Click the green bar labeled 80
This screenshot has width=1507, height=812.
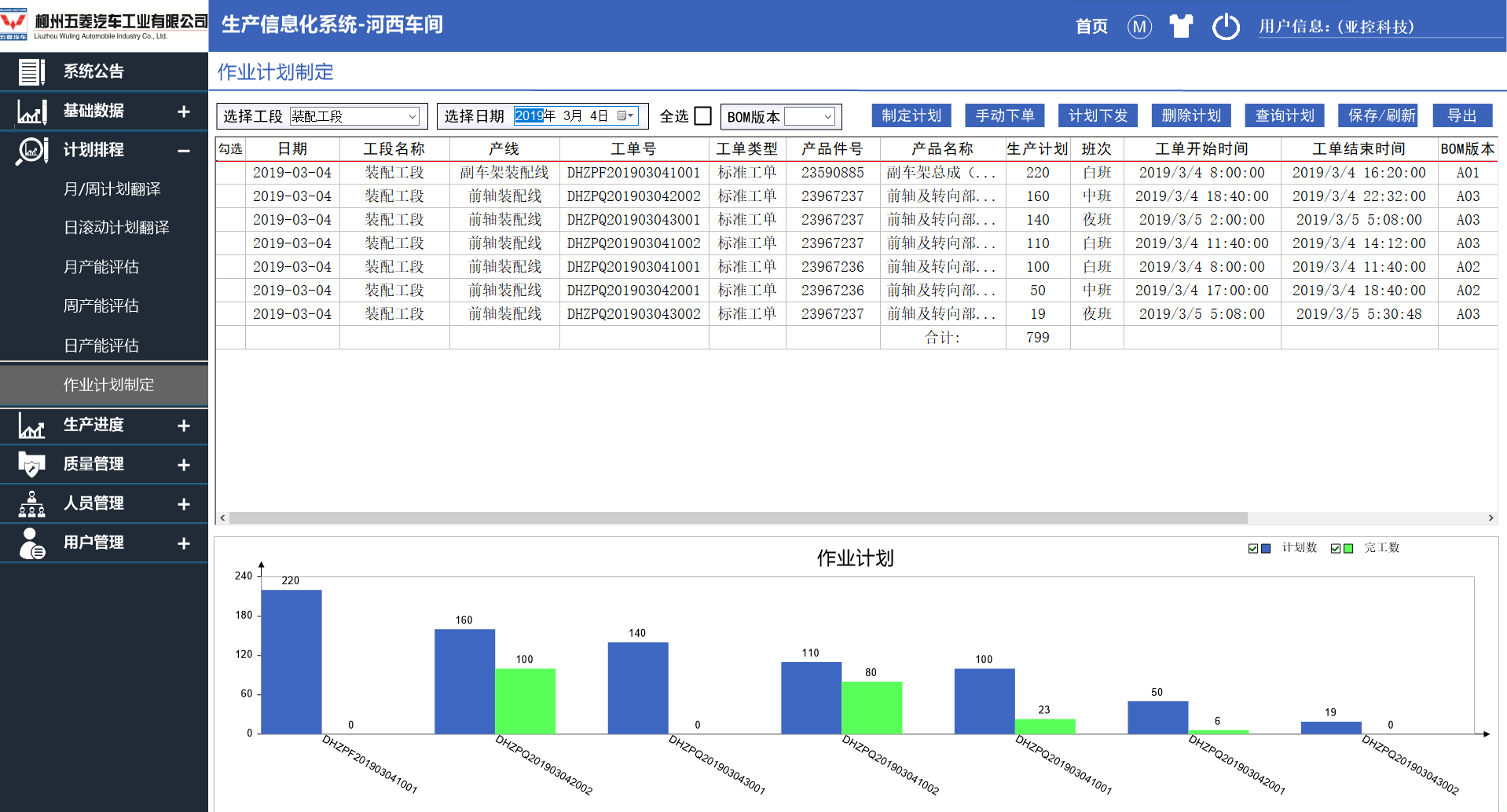(871, 708)
